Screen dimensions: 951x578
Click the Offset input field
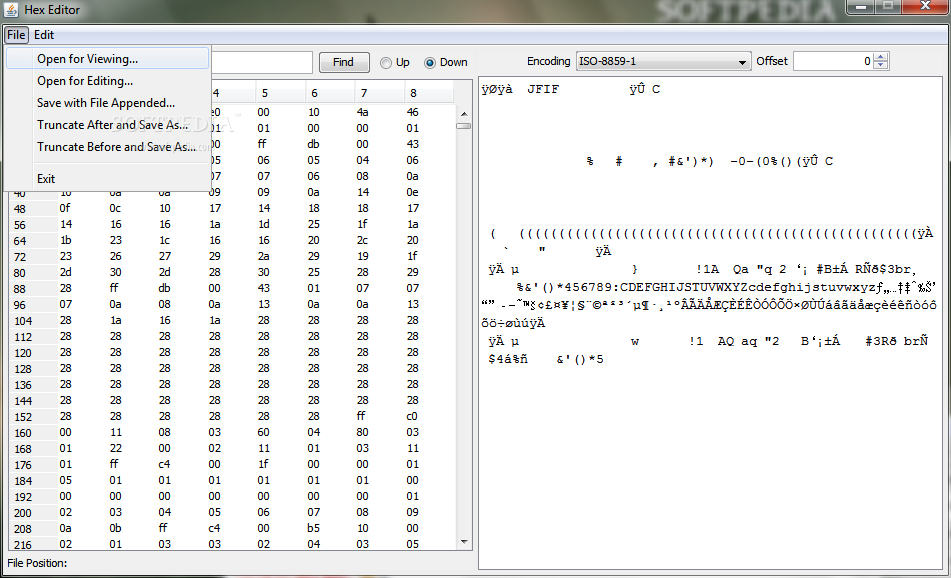[833, 61]
